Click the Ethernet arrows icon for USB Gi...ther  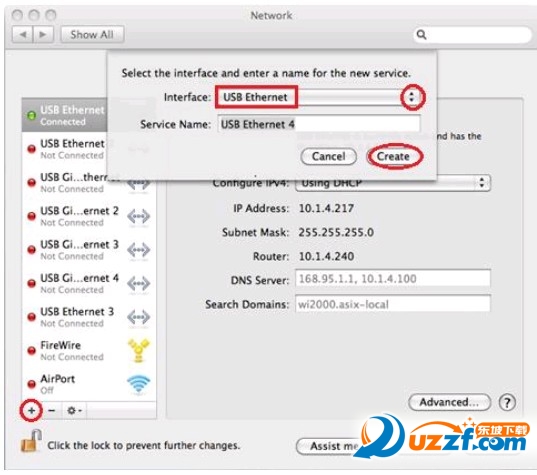click(138, 185)
